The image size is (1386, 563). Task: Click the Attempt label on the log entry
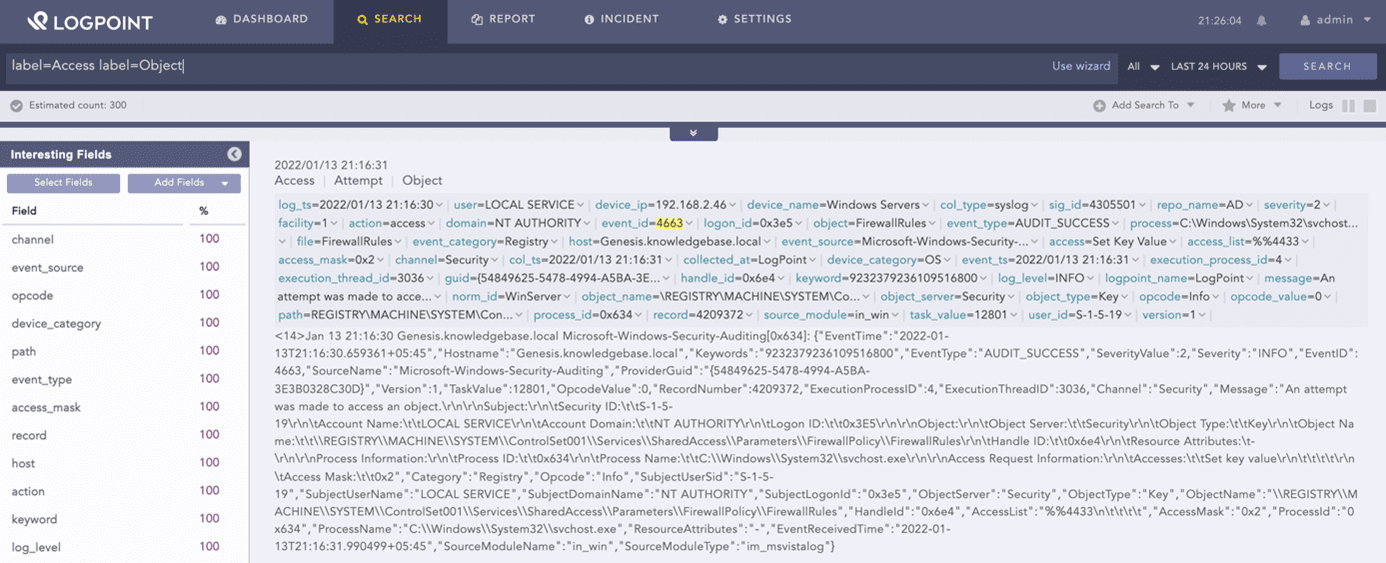coord(358,180)
